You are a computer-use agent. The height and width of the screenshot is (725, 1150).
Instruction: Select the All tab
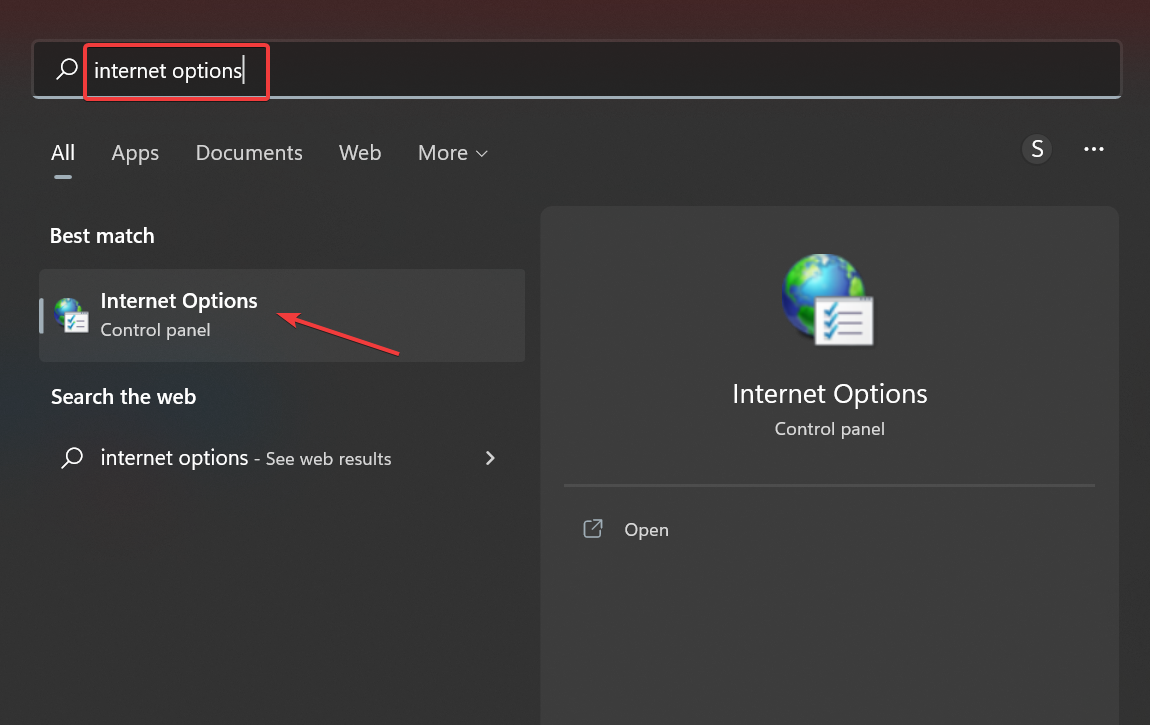pyautogui.click(x=63, y=152)
